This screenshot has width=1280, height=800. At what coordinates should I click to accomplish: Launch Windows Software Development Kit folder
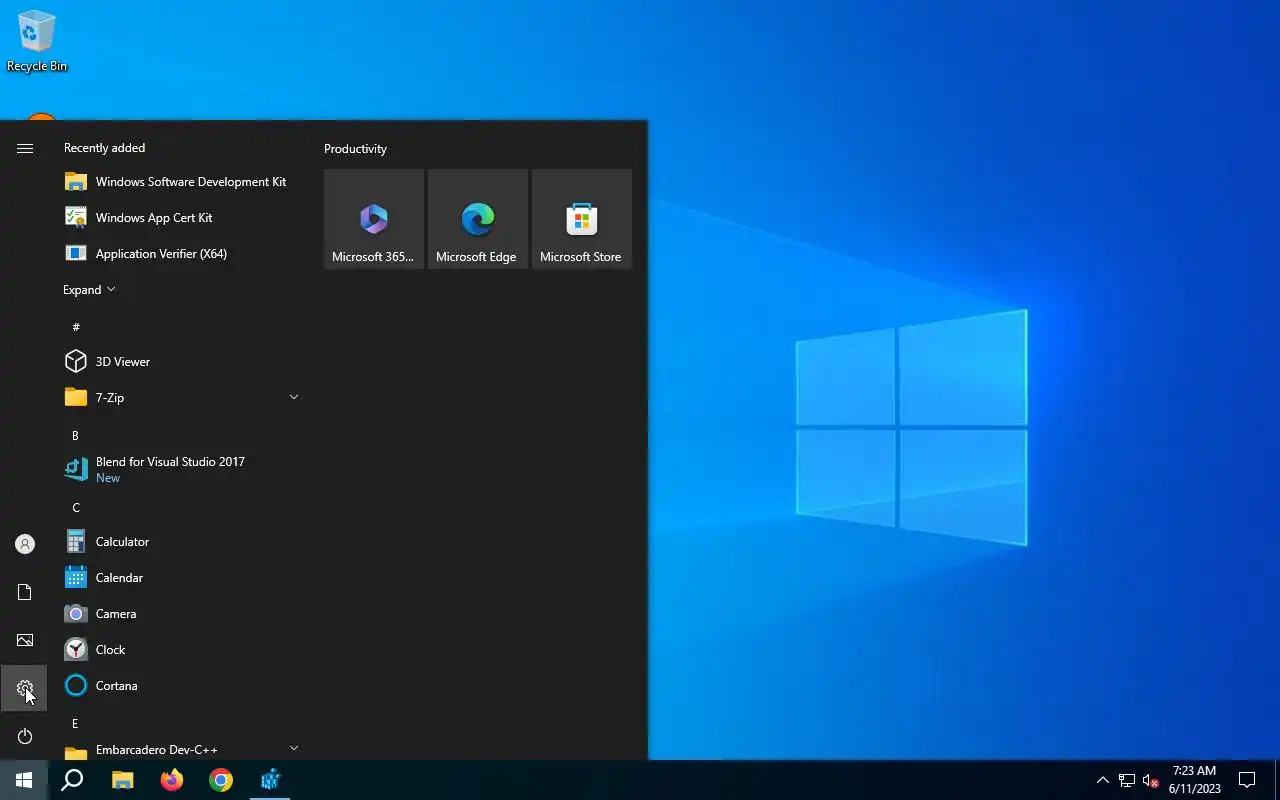tap(181, 182)
